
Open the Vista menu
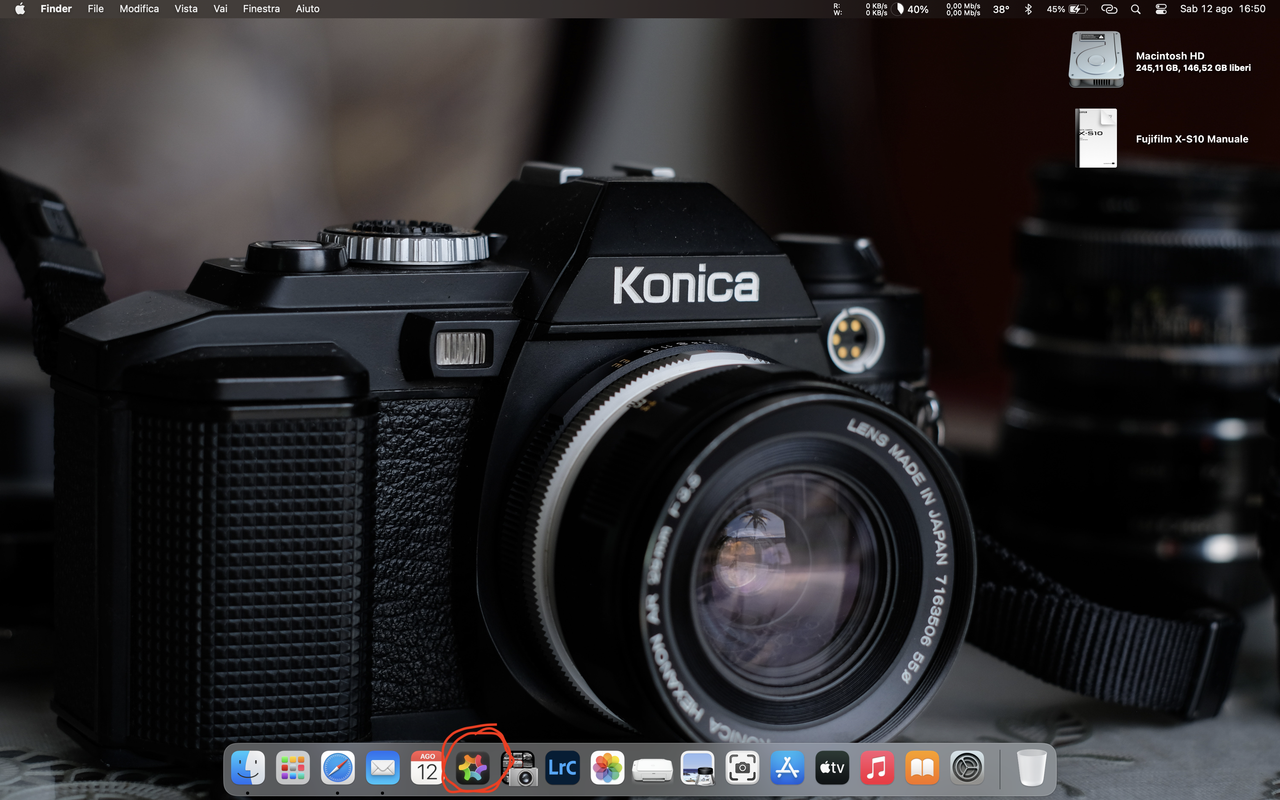186,9
